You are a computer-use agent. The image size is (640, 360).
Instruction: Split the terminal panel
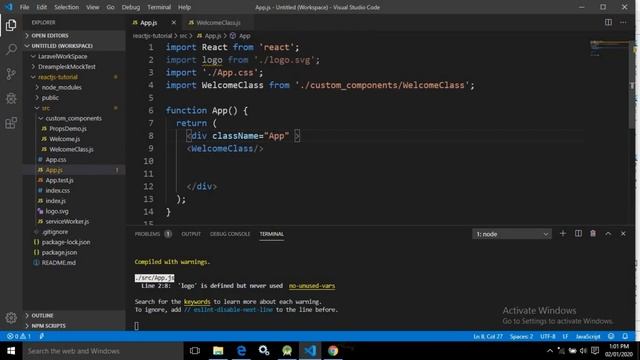578,233
